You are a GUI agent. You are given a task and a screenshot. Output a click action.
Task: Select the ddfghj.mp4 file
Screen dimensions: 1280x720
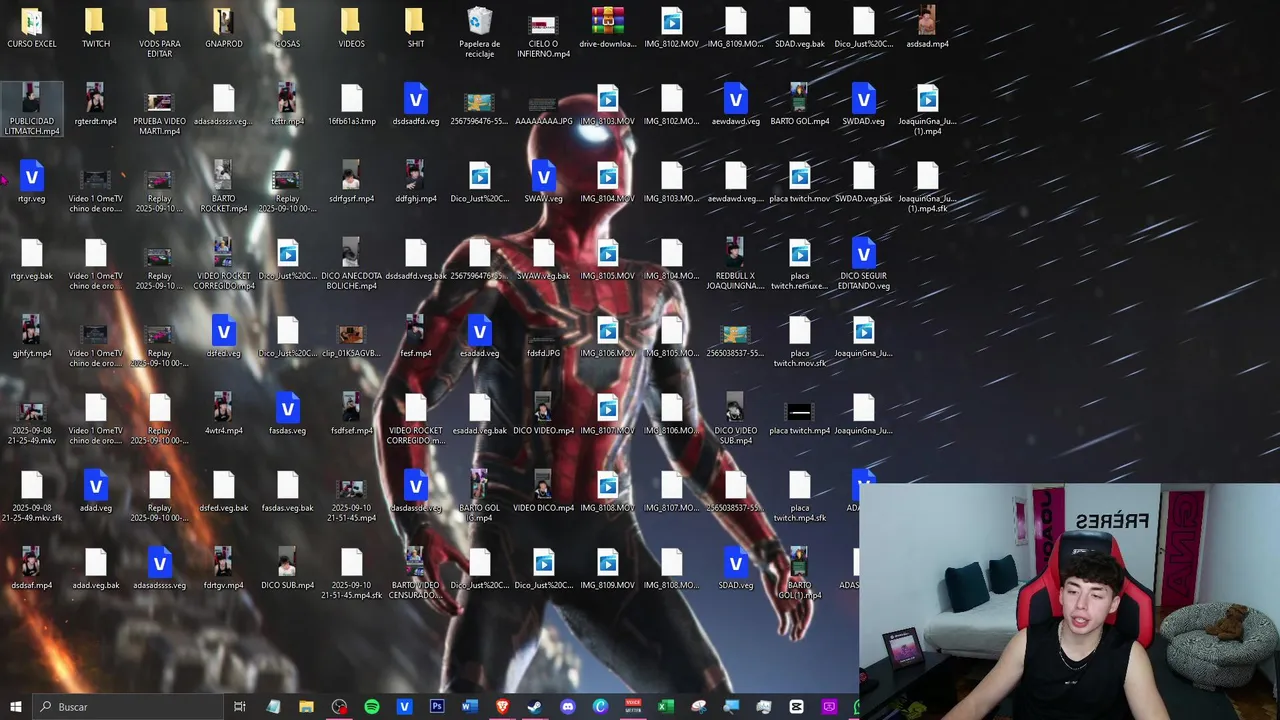tap(415, 182)
